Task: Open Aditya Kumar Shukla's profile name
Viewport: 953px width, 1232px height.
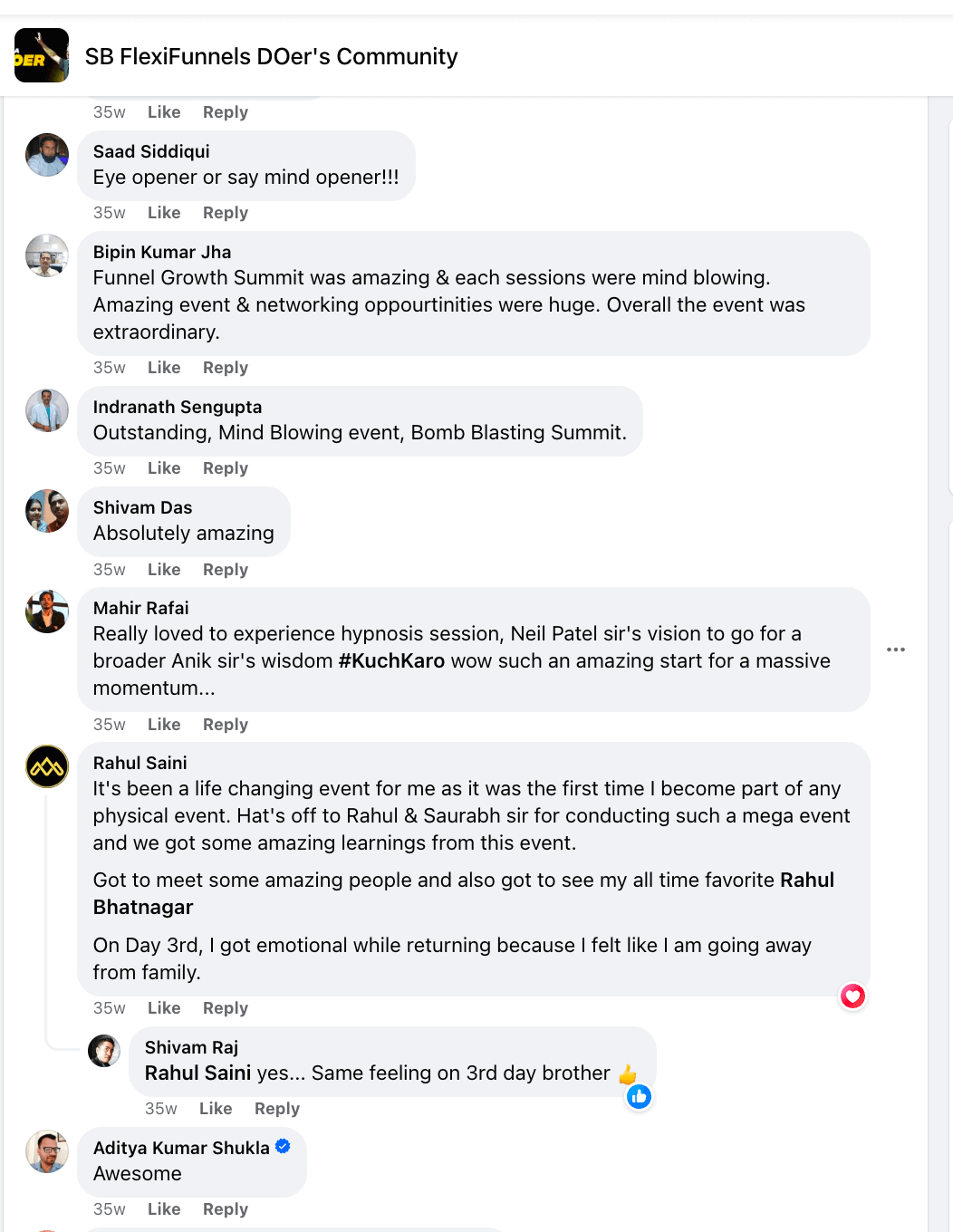Action: (181, 1148)
